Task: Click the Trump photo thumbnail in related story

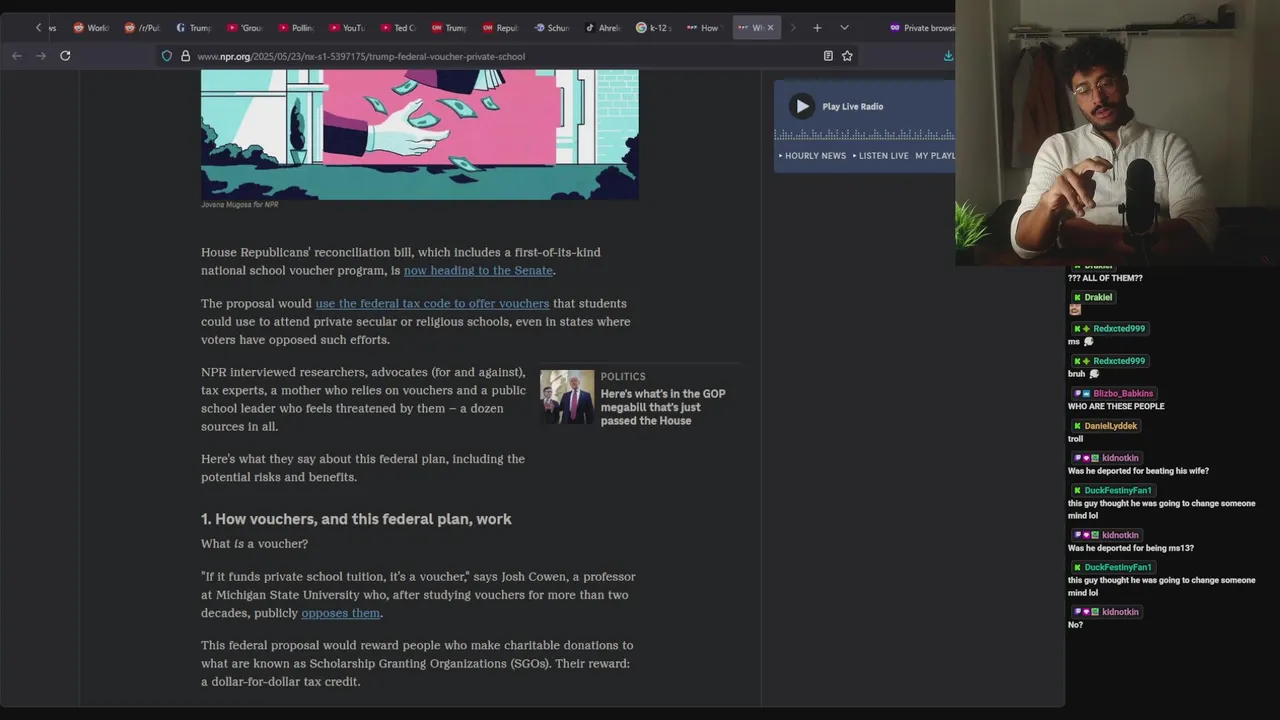Action: [567, 397]
